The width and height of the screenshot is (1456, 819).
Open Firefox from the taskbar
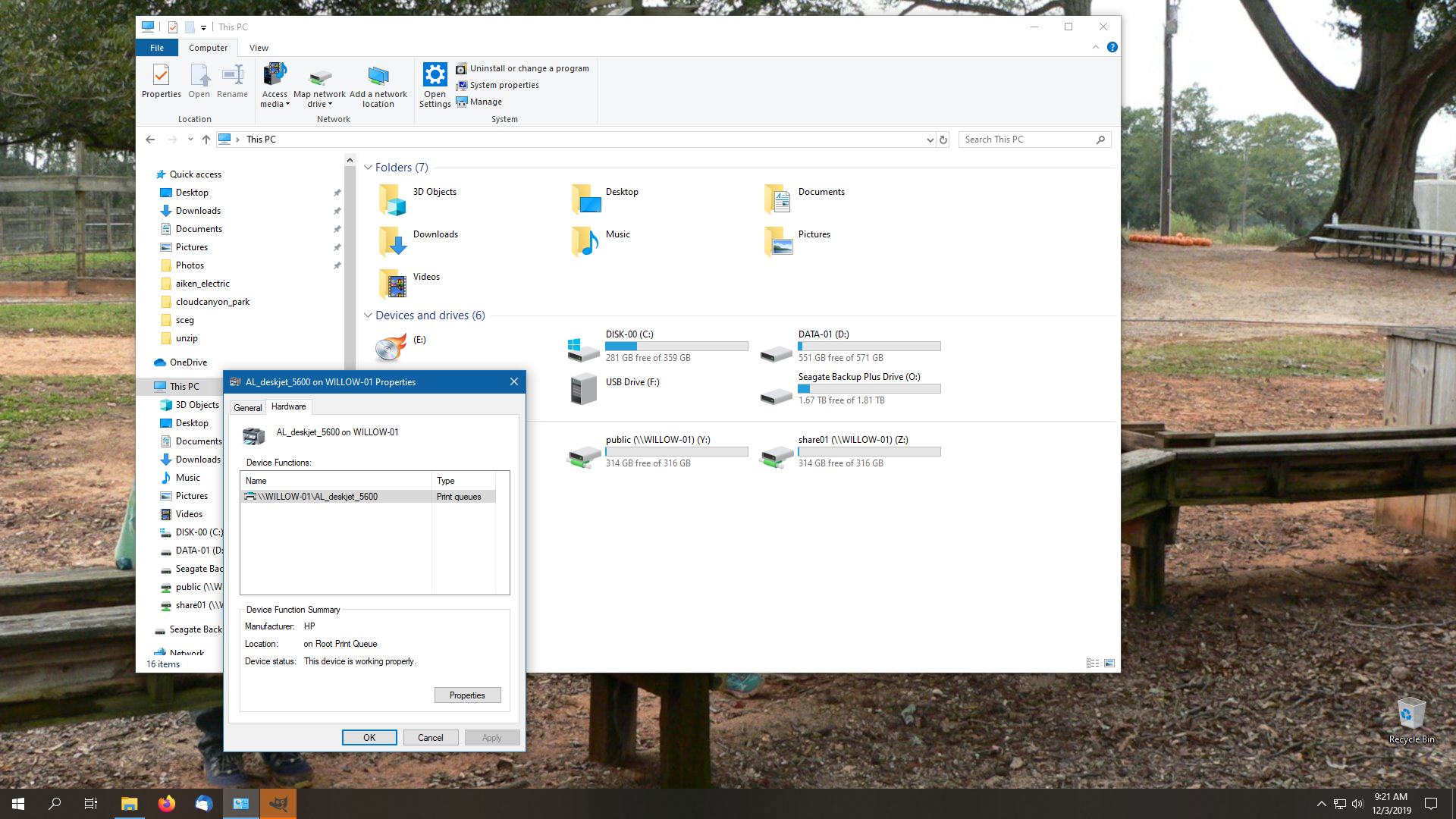pyautogui.click(x=166, y=803)
